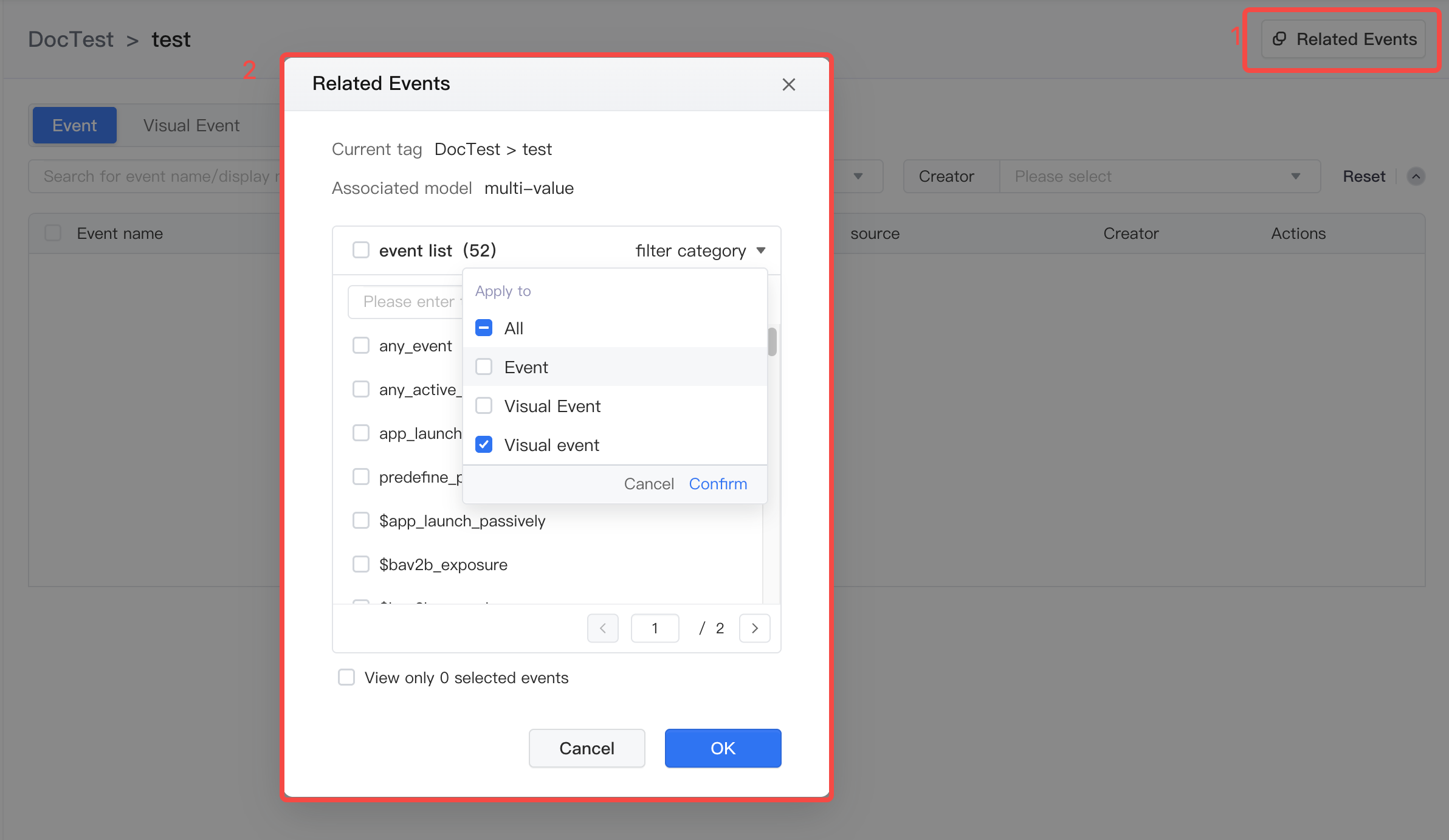
Task: Close the Related Events dialog
Action: coord(788,84)
